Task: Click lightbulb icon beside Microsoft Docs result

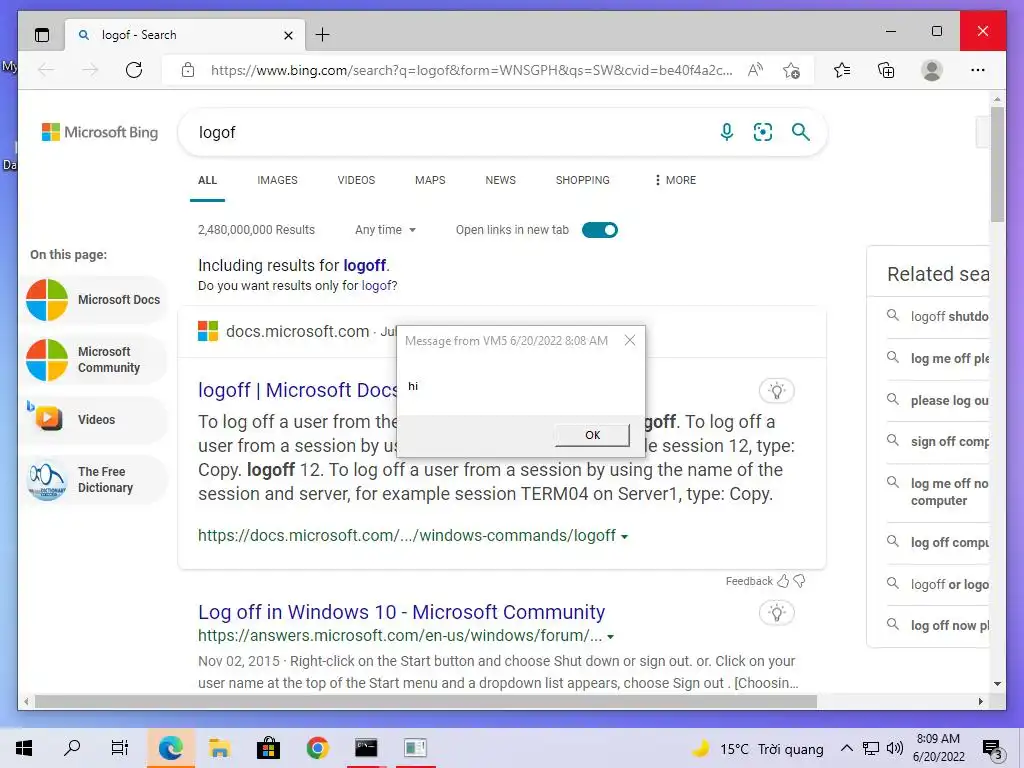Action: (x=776, y=391)
